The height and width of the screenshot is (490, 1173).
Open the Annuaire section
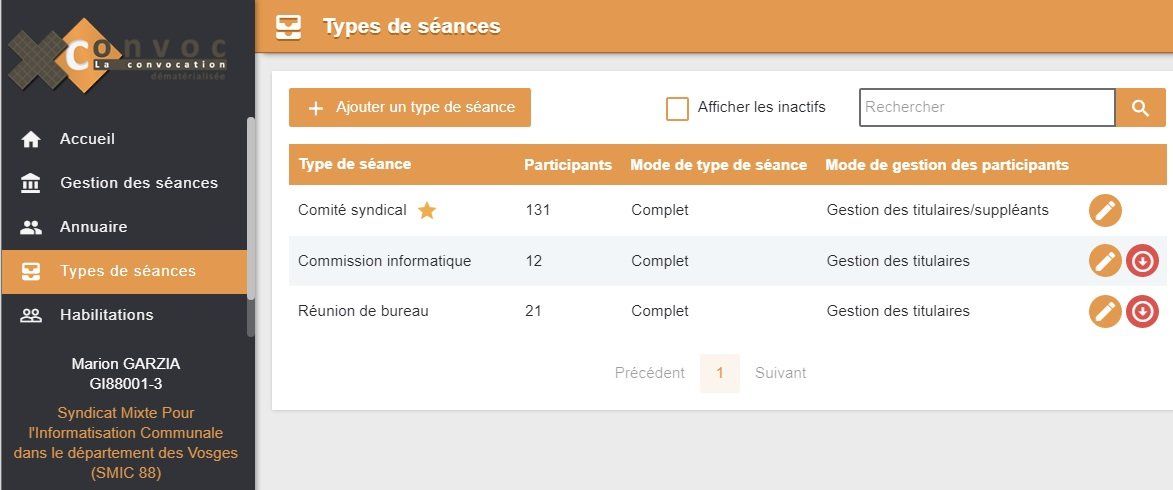pyautogui.click(x=93, y=227)
